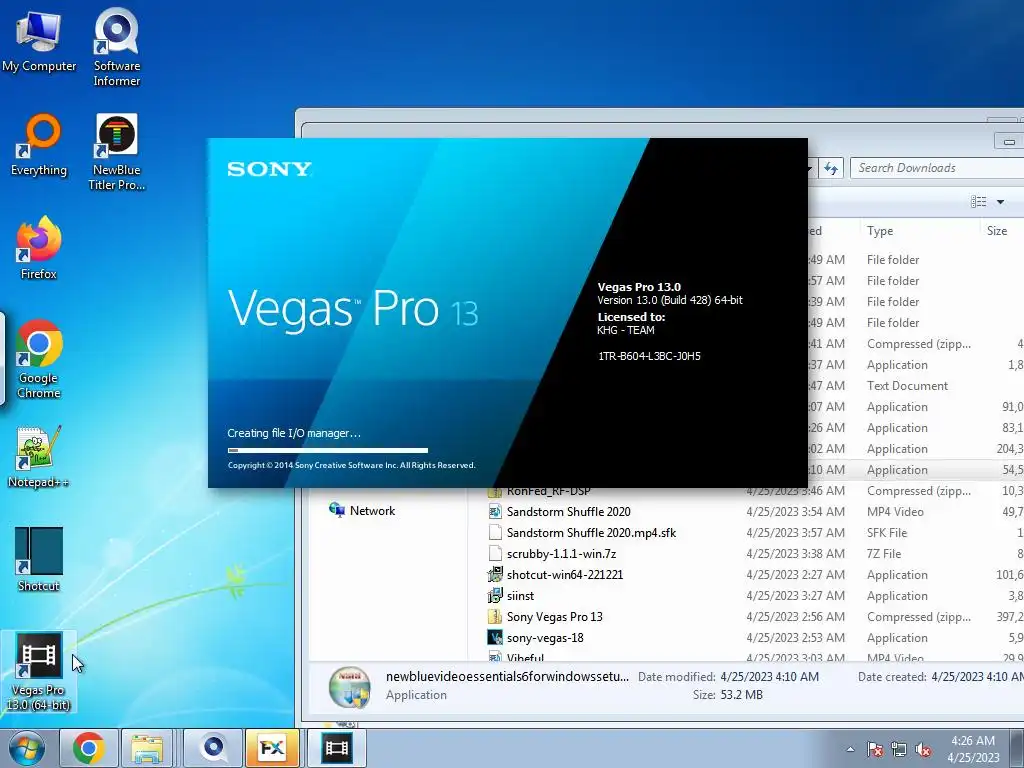Click the network tray icon

(899, 749)
